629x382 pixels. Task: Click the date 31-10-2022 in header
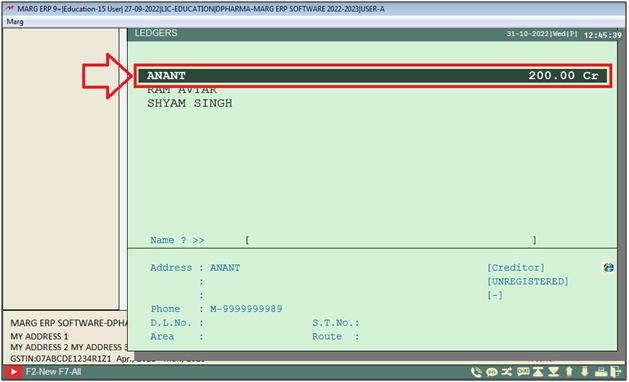[x=527, y=34]
